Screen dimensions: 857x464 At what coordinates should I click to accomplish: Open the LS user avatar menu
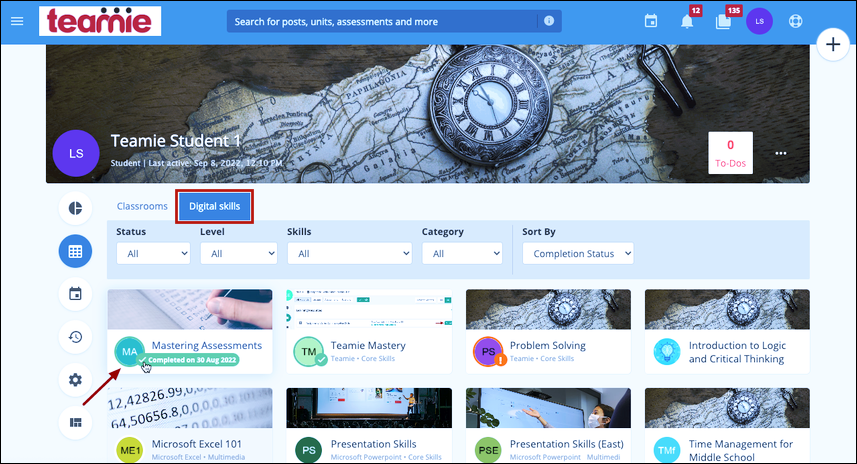(759, 21)
